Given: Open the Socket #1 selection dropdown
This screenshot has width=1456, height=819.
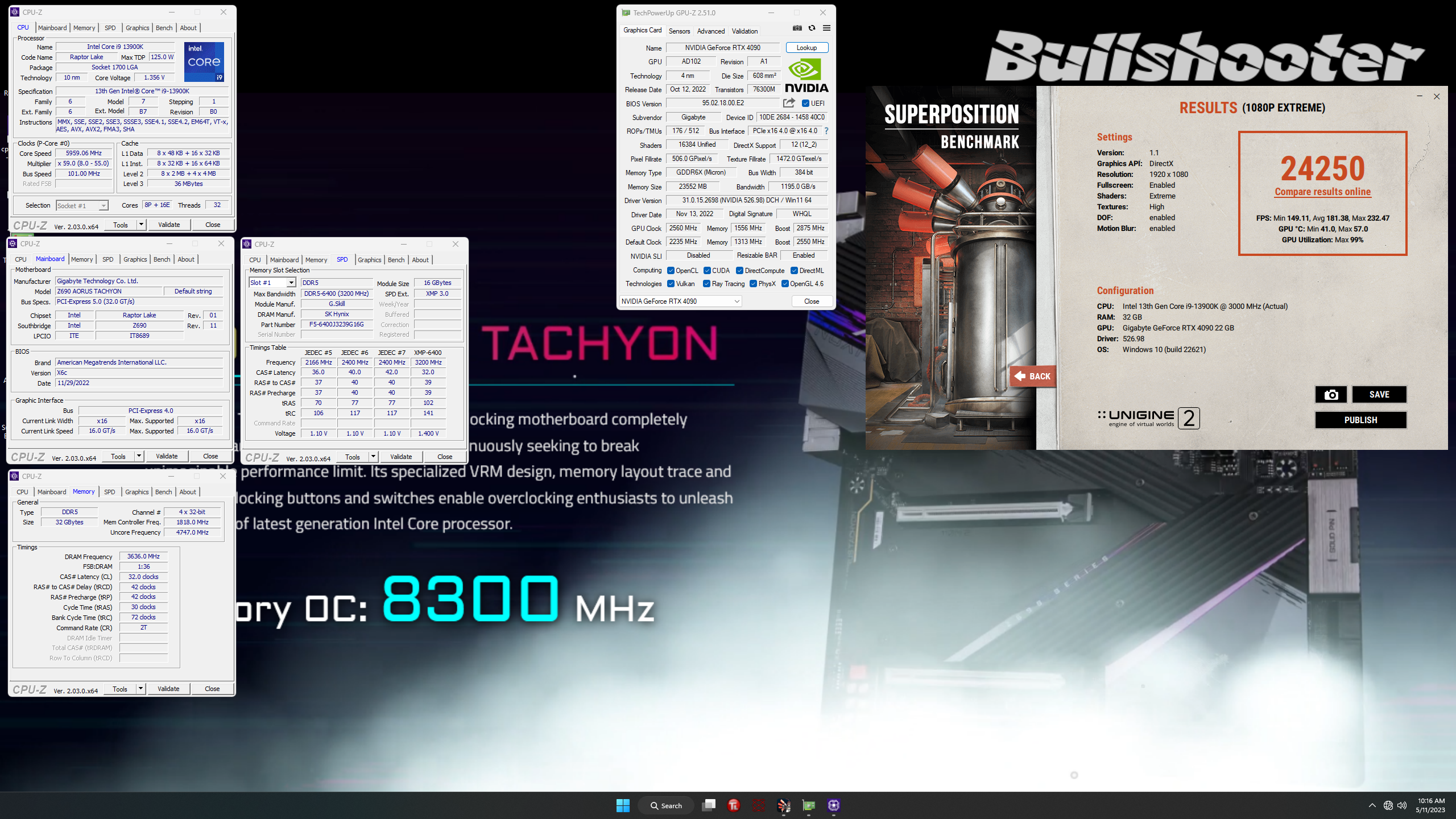Looking at the screenshot, I should (82, 205).
